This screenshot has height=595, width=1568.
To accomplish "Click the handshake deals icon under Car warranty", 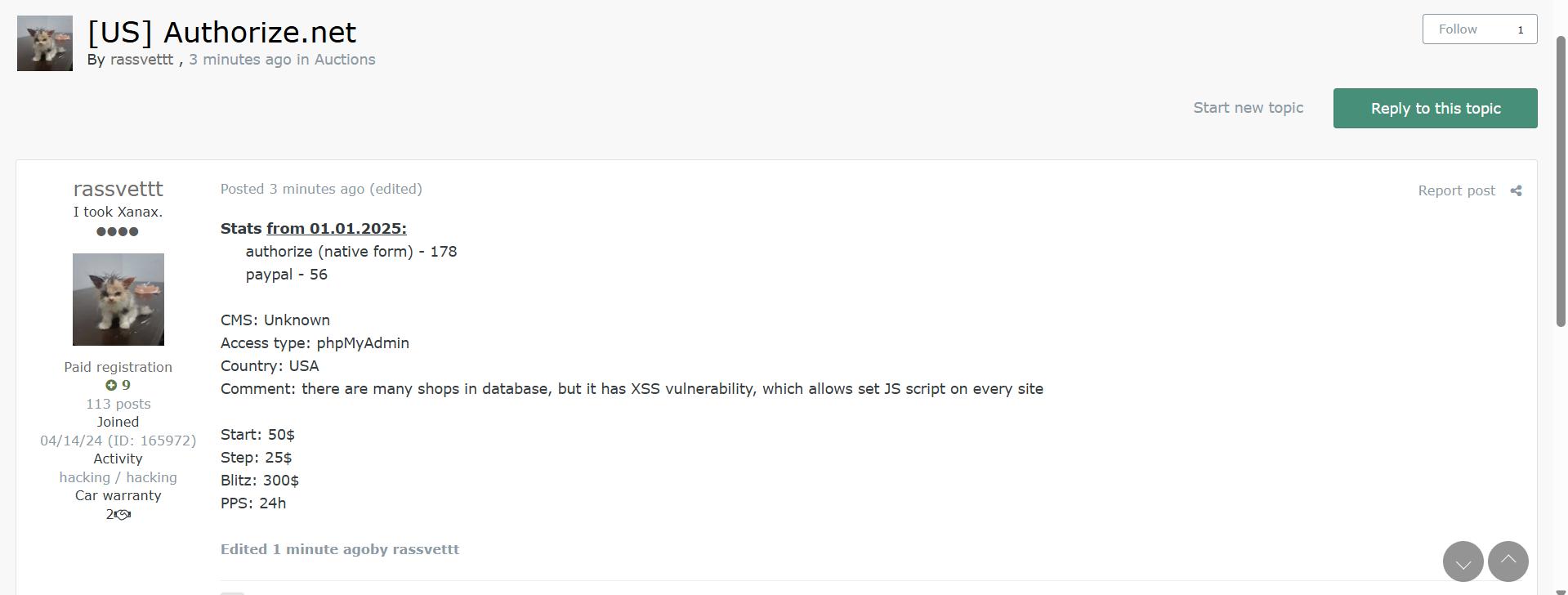I will tap(123, 515).
